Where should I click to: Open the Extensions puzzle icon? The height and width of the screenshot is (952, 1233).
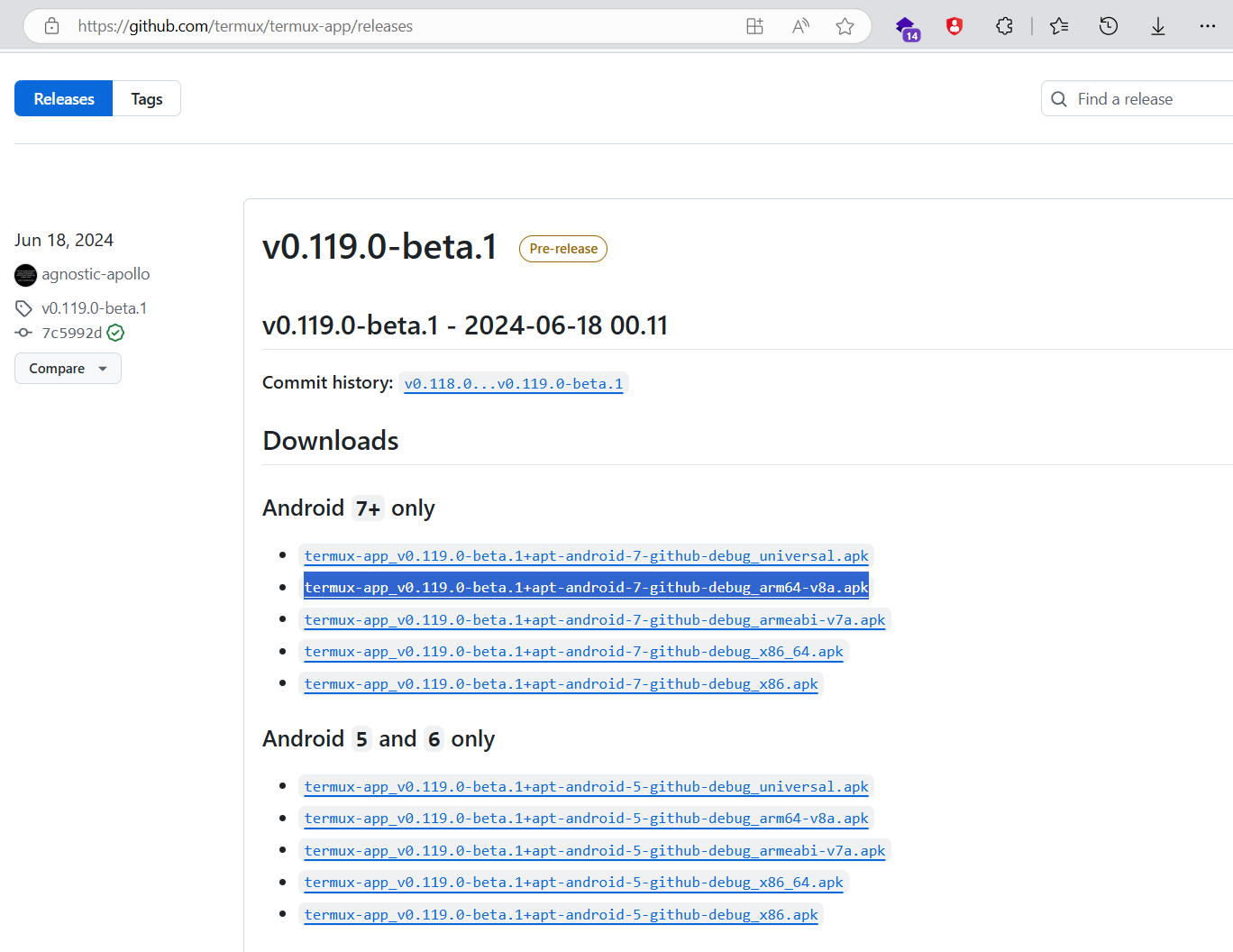1005,26
